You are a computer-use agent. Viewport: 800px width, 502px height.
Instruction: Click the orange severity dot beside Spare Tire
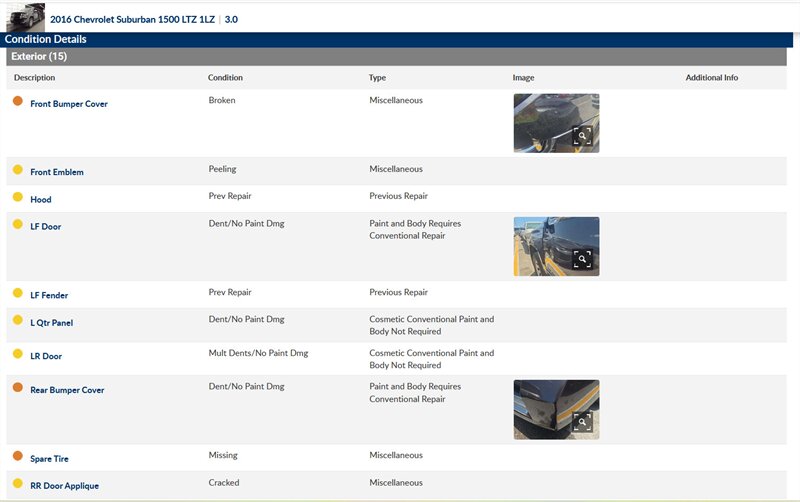(18, 456)
